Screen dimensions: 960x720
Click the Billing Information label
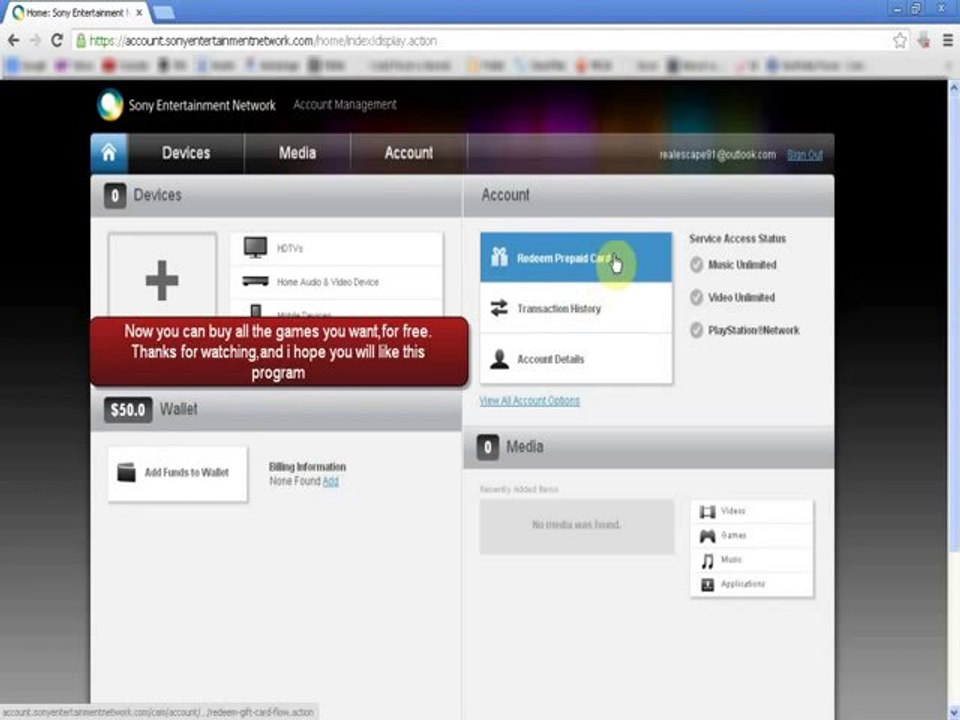tap(307, 467)
